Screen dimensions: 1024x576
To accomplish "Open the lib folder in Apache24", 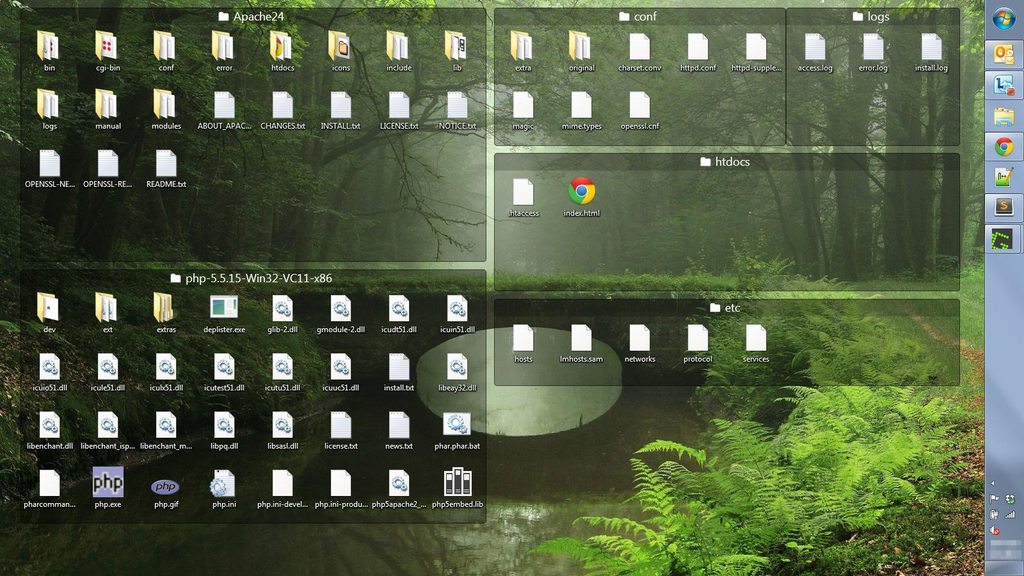I will (456, 52).
